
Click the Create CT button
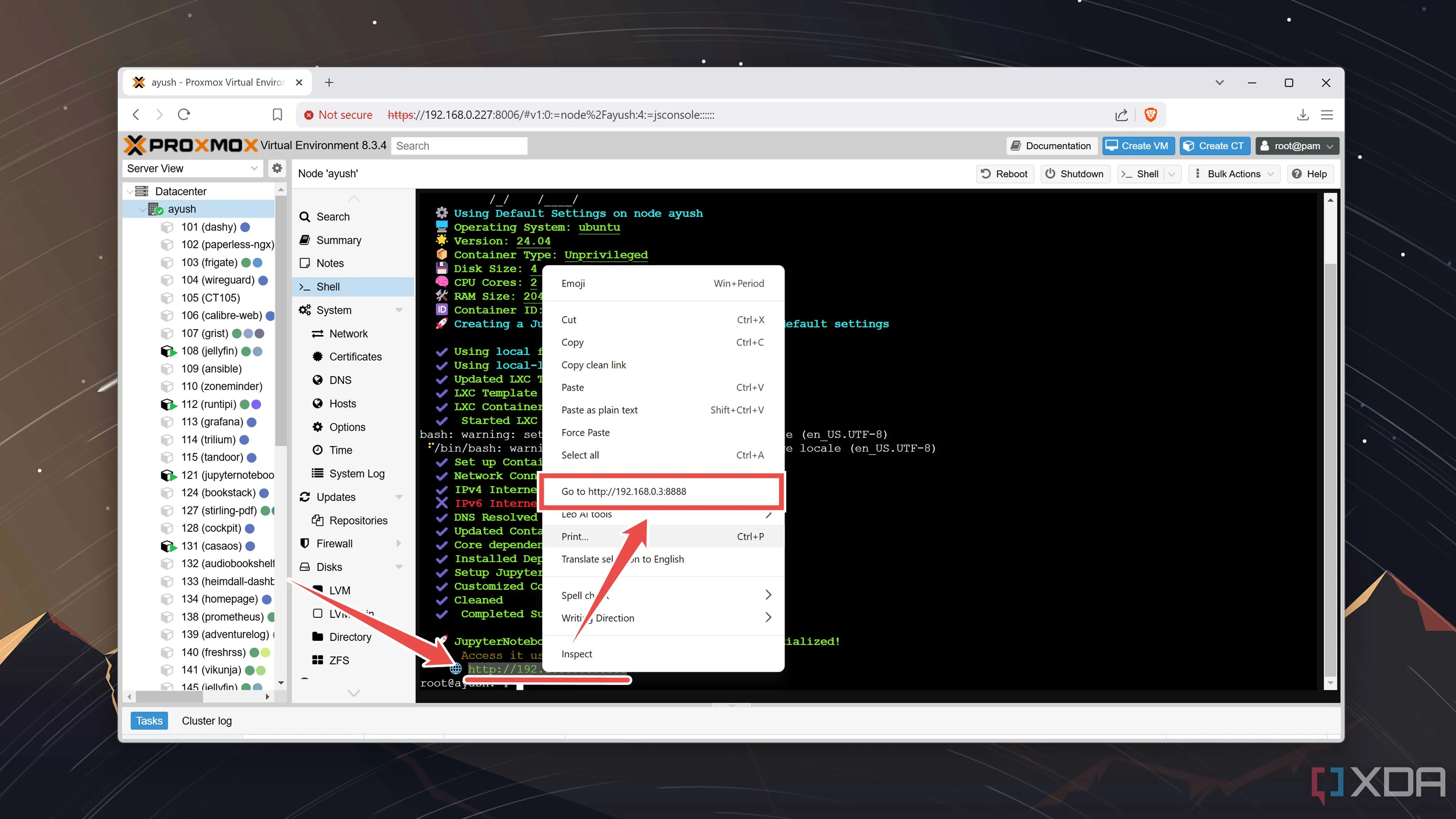pos(1214,146)
